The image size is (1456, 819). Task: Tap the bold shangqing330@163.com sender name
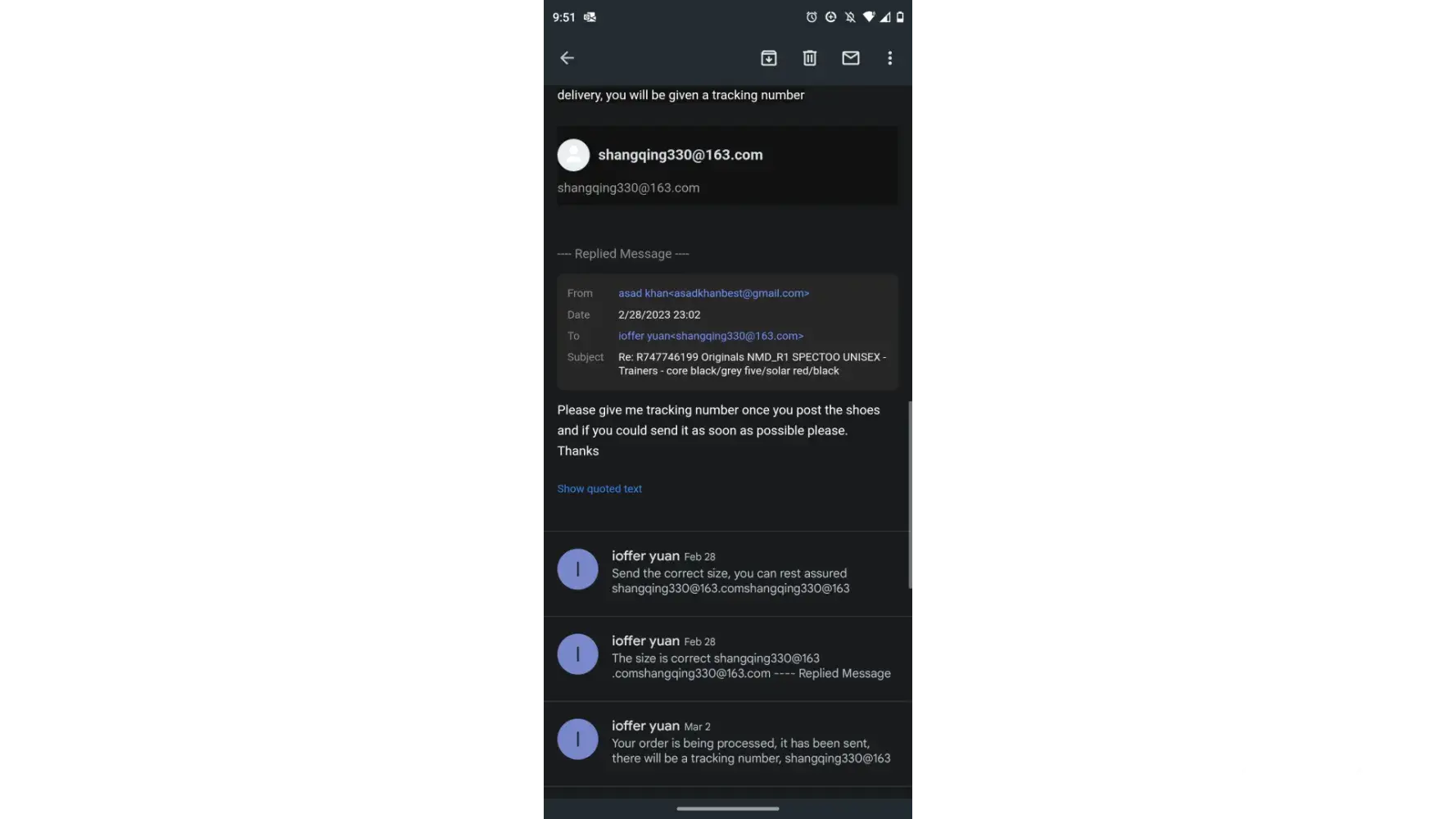pos(680,155)
